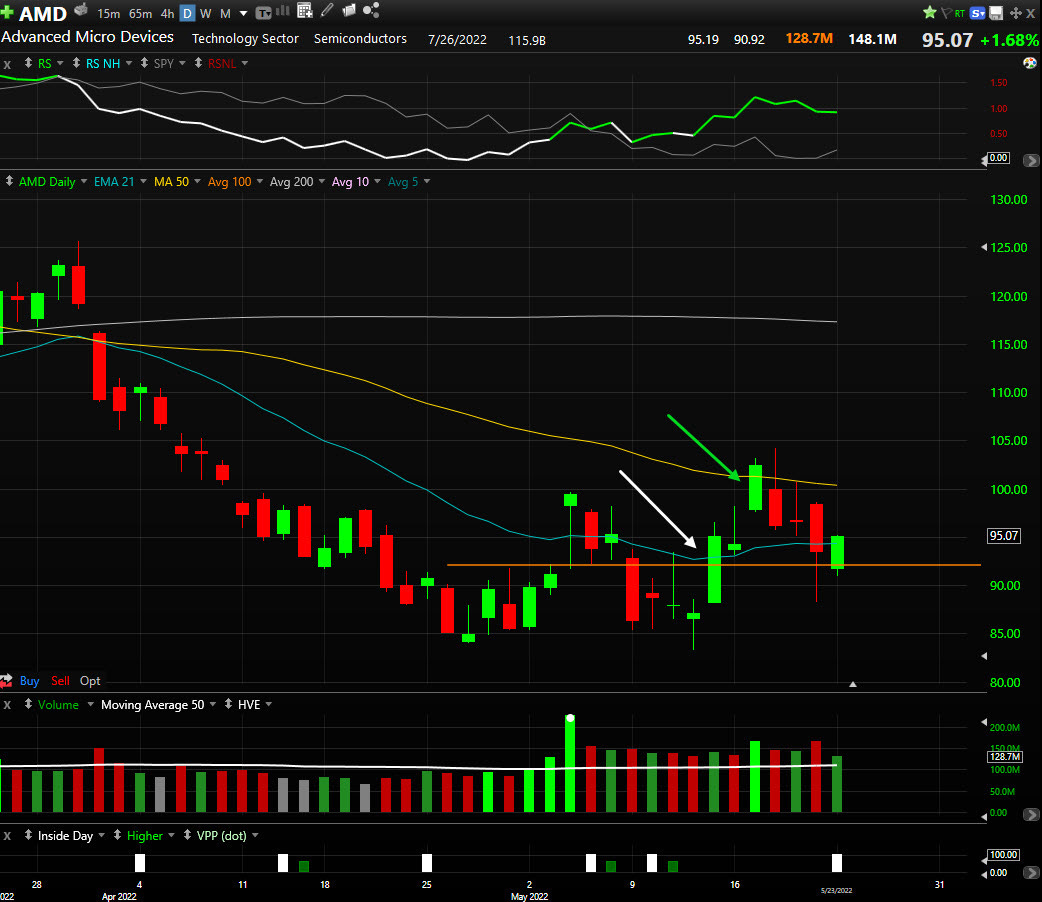
Task: Expand the Avg 100 dropdown
Action: 260,181
